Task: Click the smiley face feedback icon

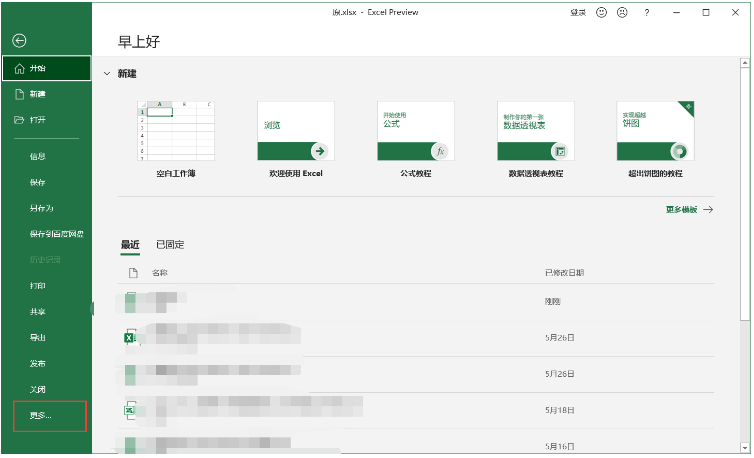Action: [602, 13]
